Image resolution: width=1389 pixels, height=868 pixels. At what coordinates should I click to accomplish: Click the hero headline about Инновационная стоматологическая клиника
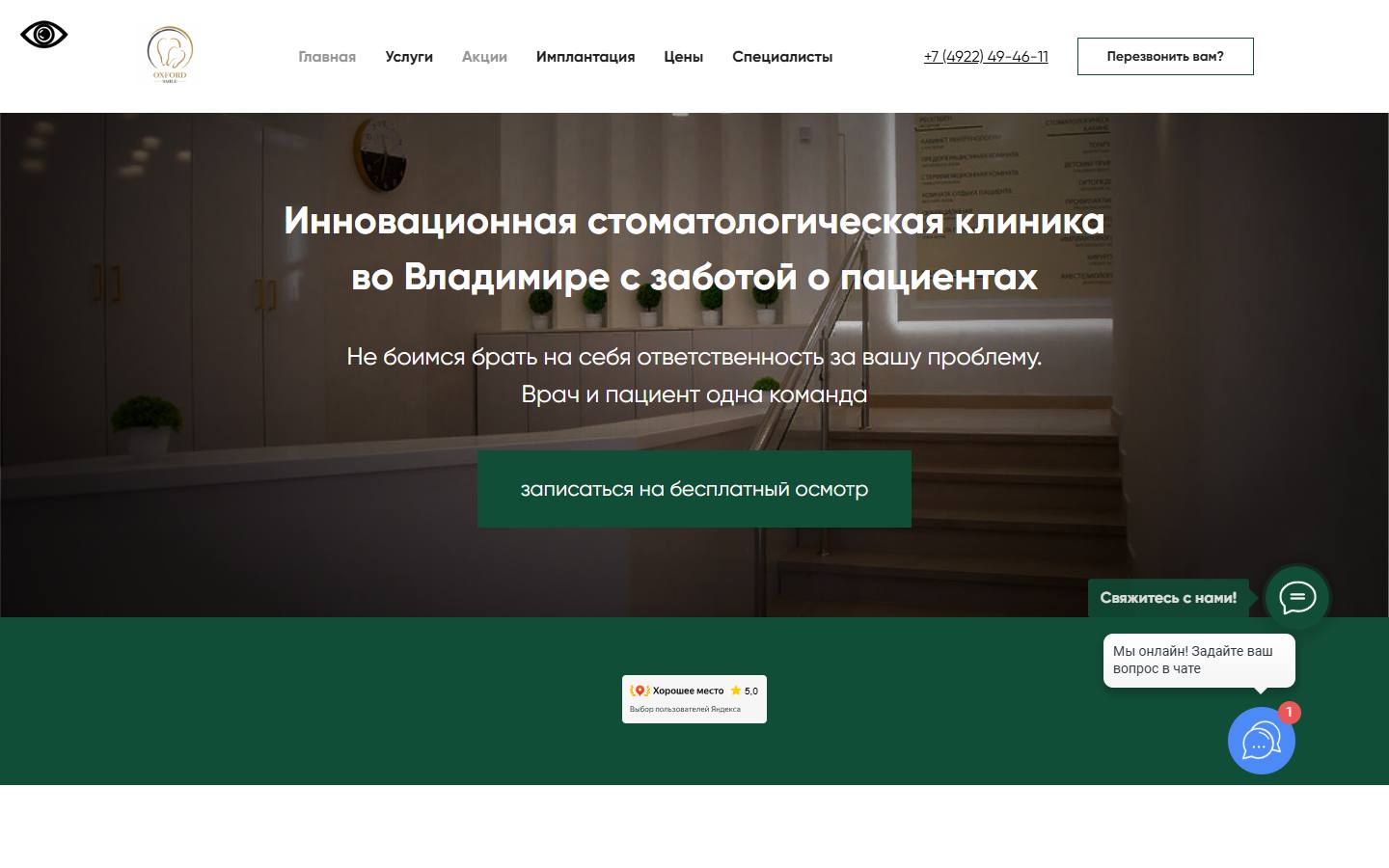point(694,249)
